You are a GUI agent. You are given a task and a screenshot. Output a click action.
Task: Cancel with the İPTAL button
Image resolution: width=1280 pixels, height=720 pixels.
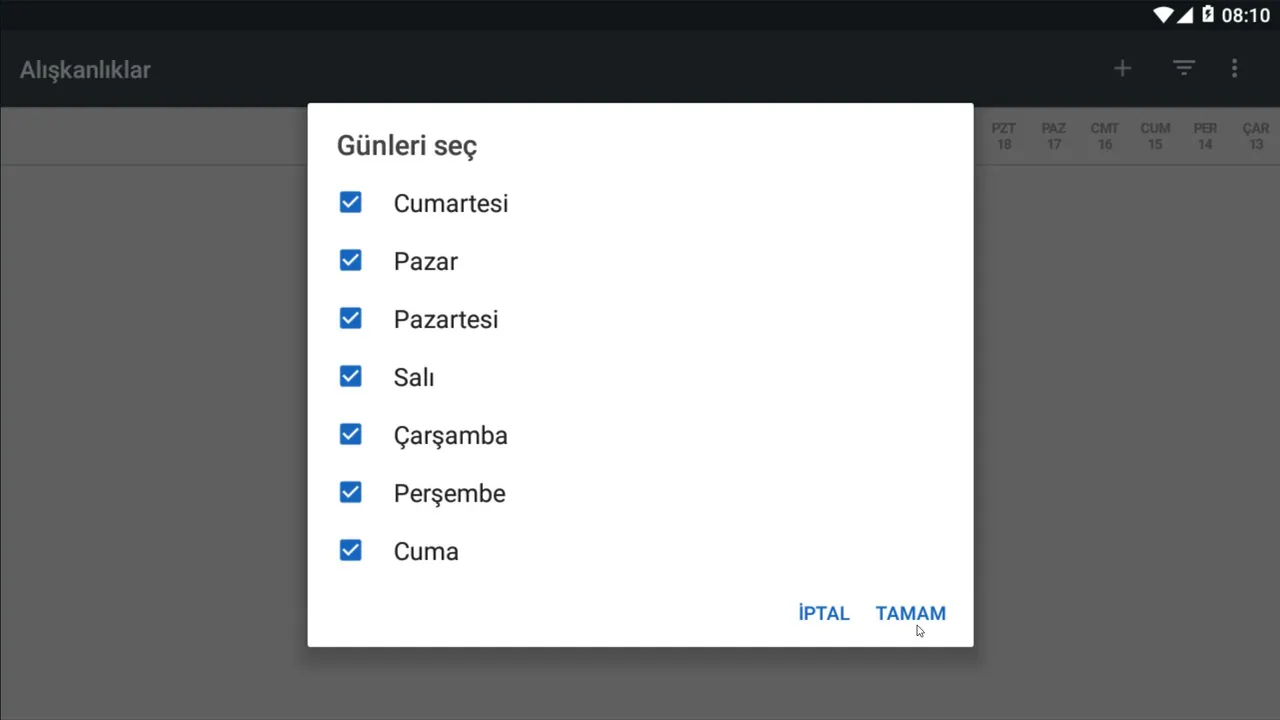(824, 614)
